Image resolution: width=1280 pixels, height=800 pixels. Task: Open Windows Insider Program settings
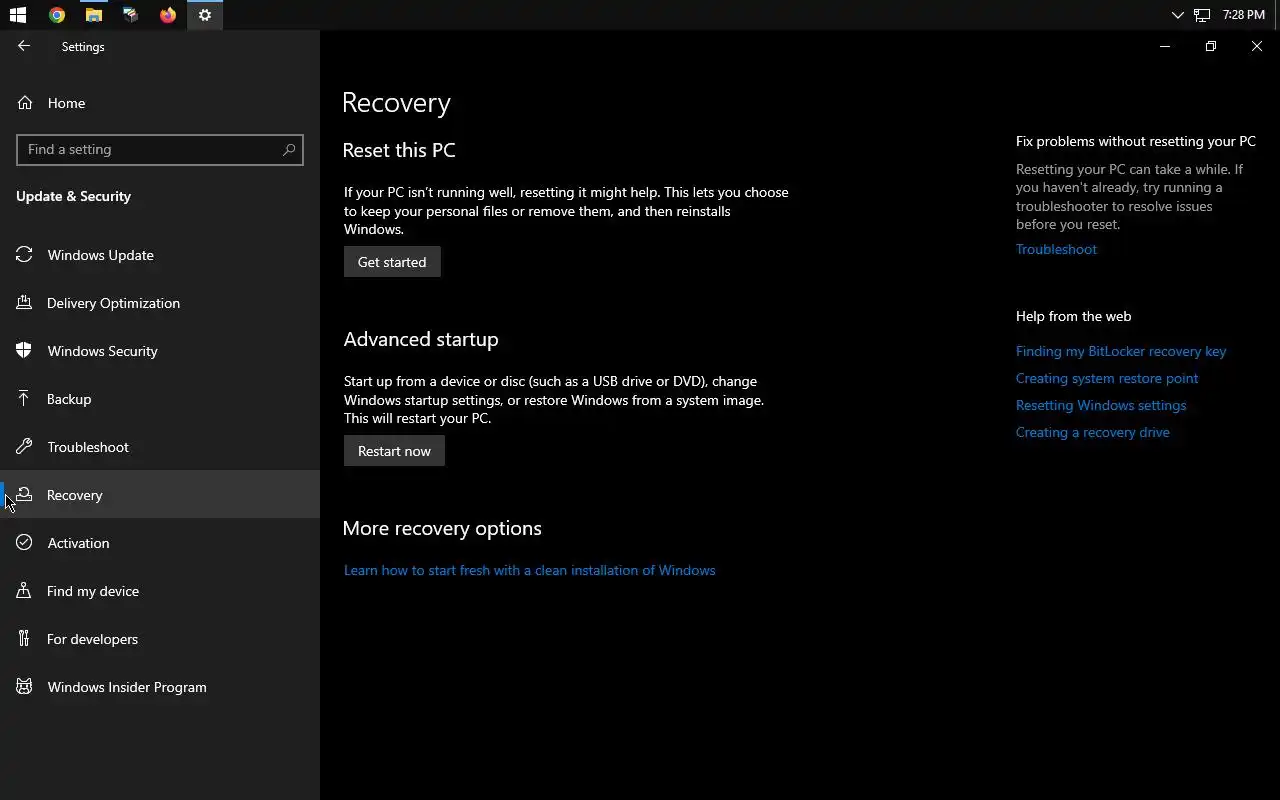pyautogui.click(x=160, y=687)
